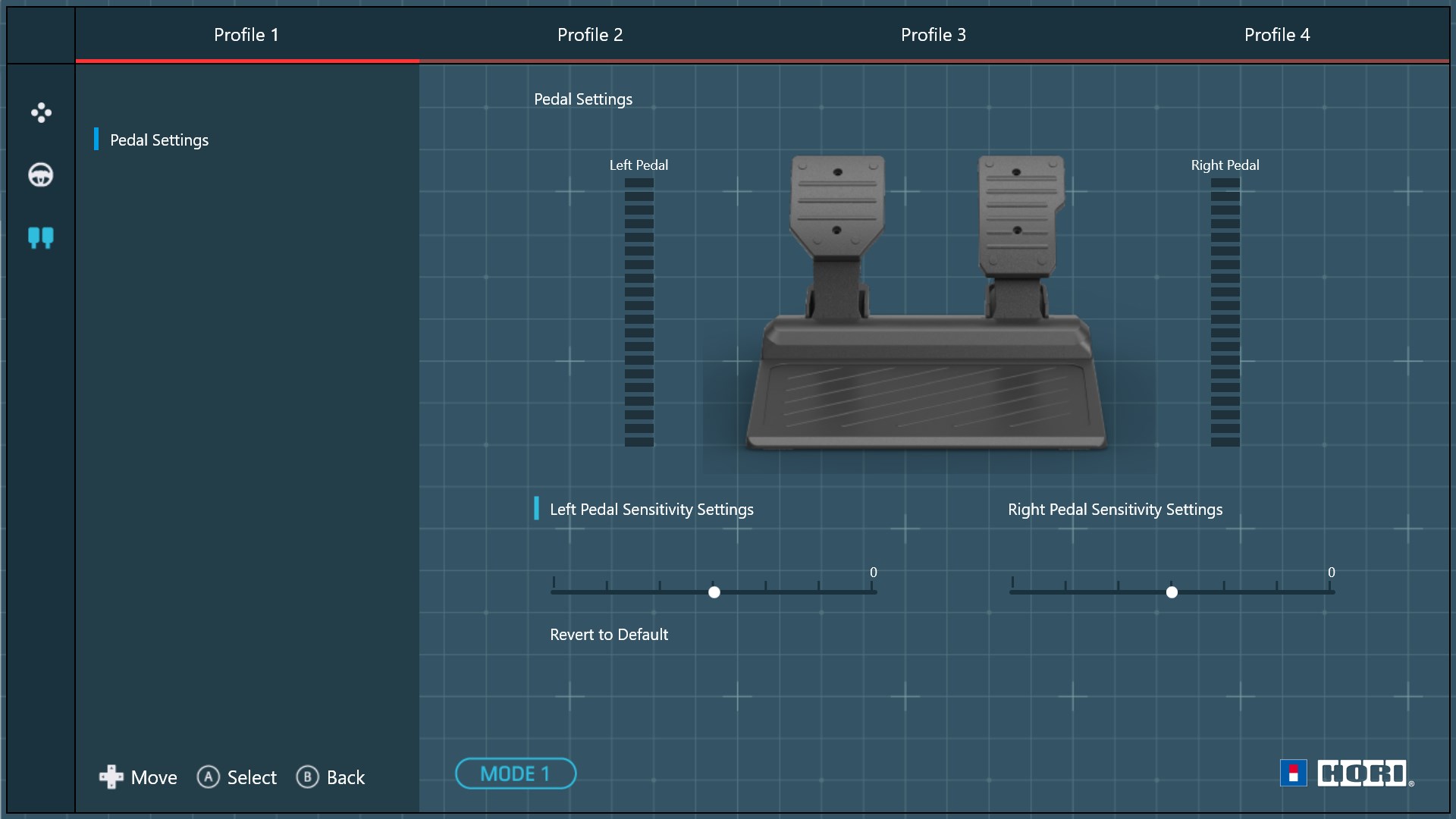This screenshot has width=1456, height=819.
Task: Click Left Pedal Sensitivity slider handle
Action: (714, 592)
